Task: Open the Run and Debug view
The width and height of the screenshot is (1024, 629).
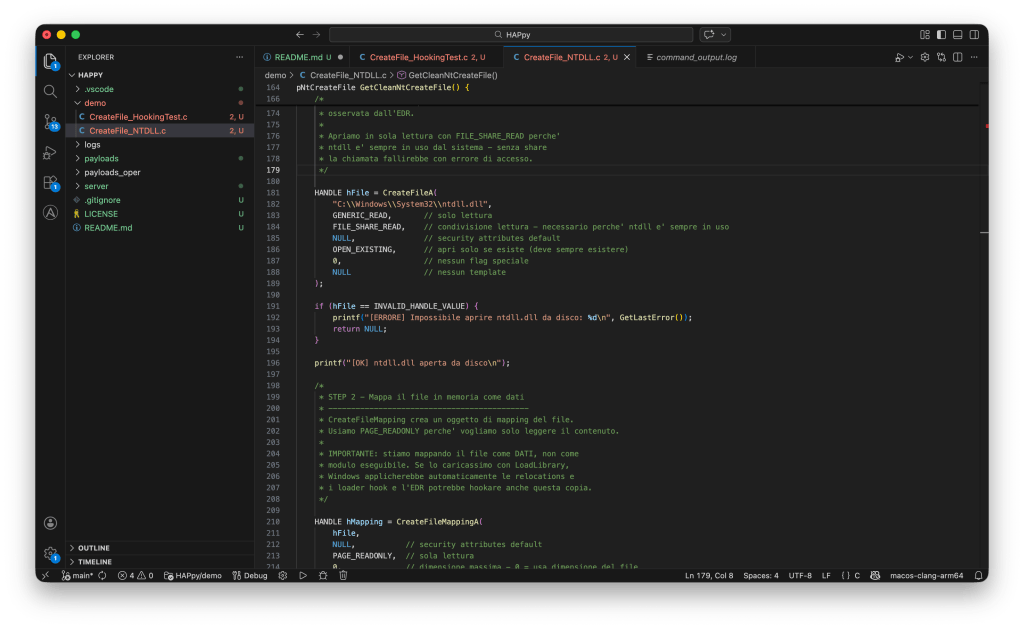Action: pyautogui.click(x=50, y=153)
